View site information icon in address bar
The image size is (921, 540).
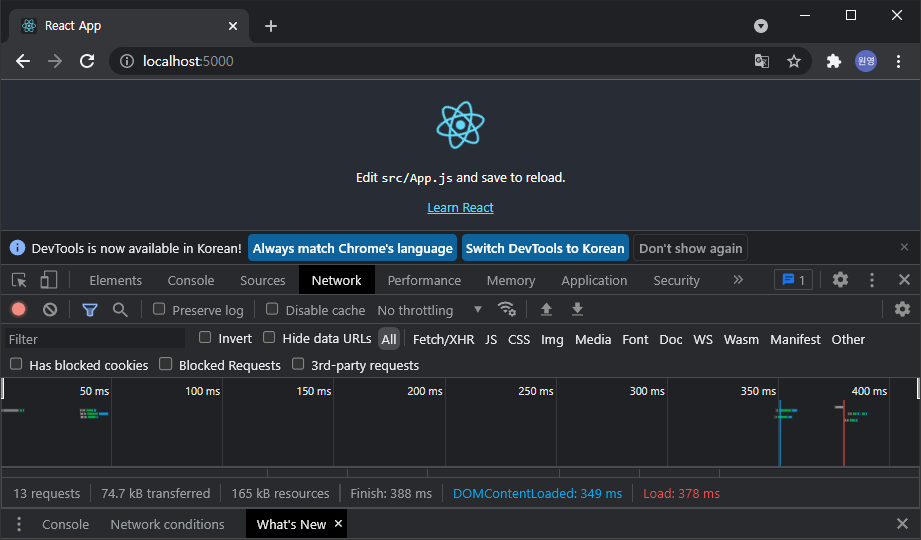(x=127, y=61)
